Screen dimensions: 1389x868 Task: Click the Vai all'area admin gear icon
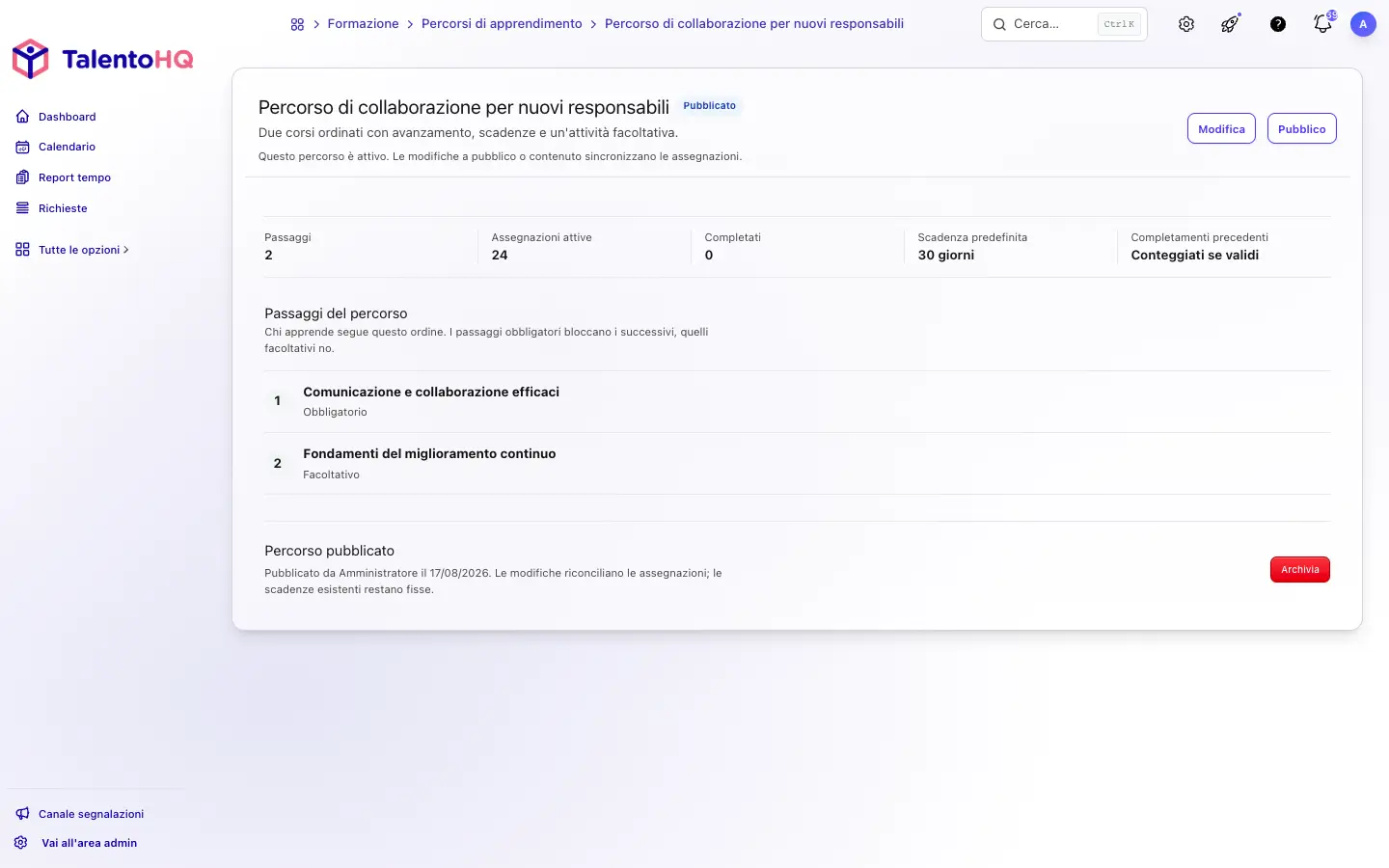21,843
